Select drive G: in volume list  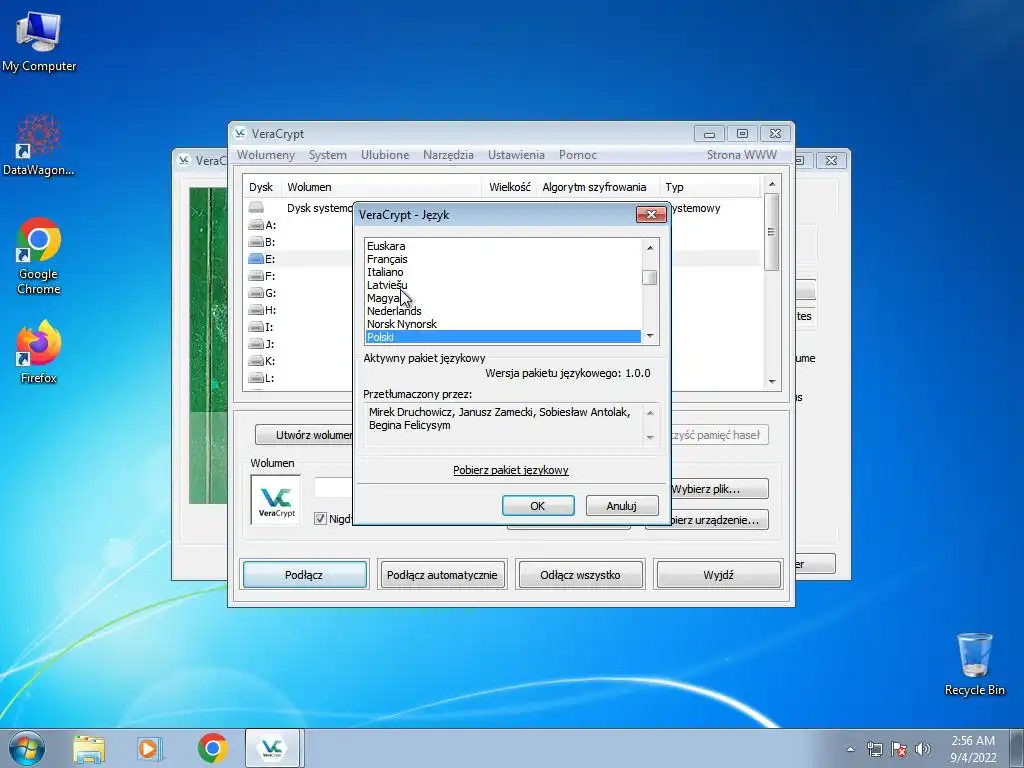[x=262, y=293]
